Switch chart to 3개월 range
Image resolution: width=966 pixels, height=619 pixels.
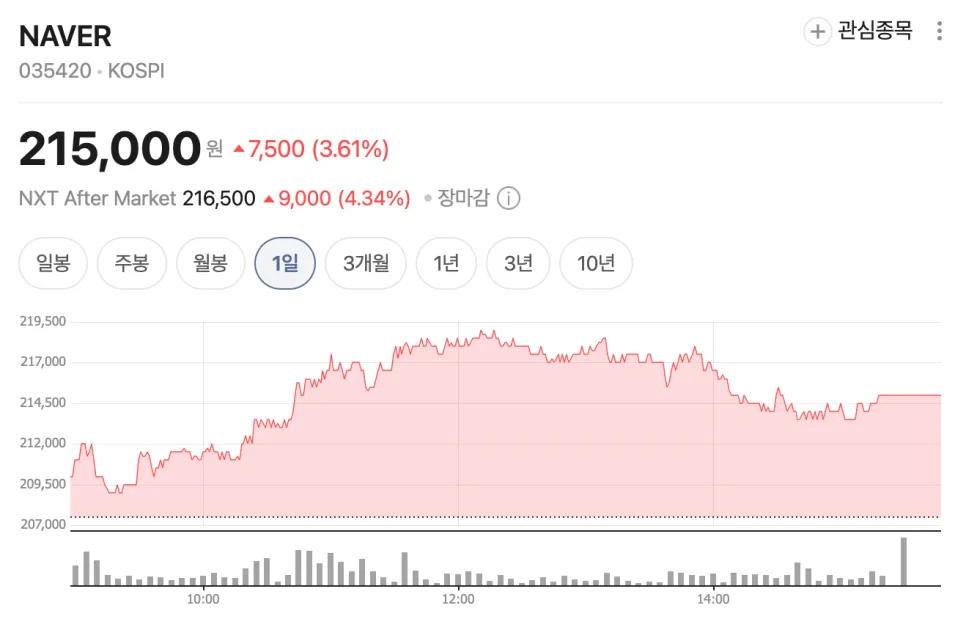tap(366, 263)
